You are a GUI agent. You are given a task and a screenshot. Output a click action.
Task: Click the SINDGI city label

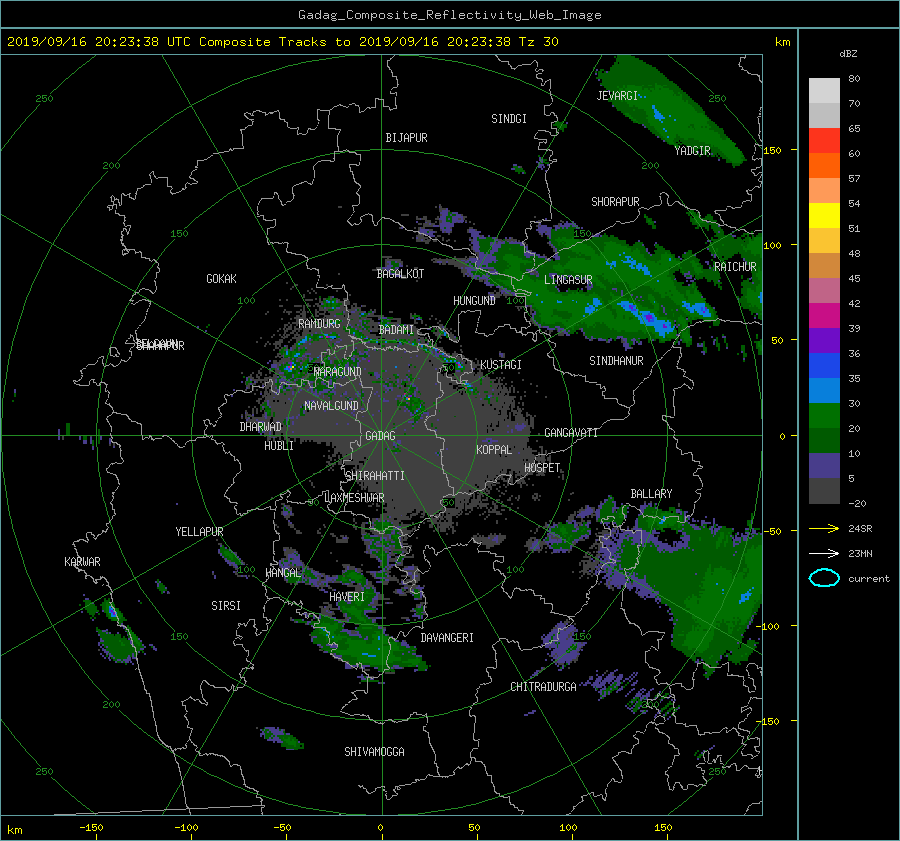[509, 119]
